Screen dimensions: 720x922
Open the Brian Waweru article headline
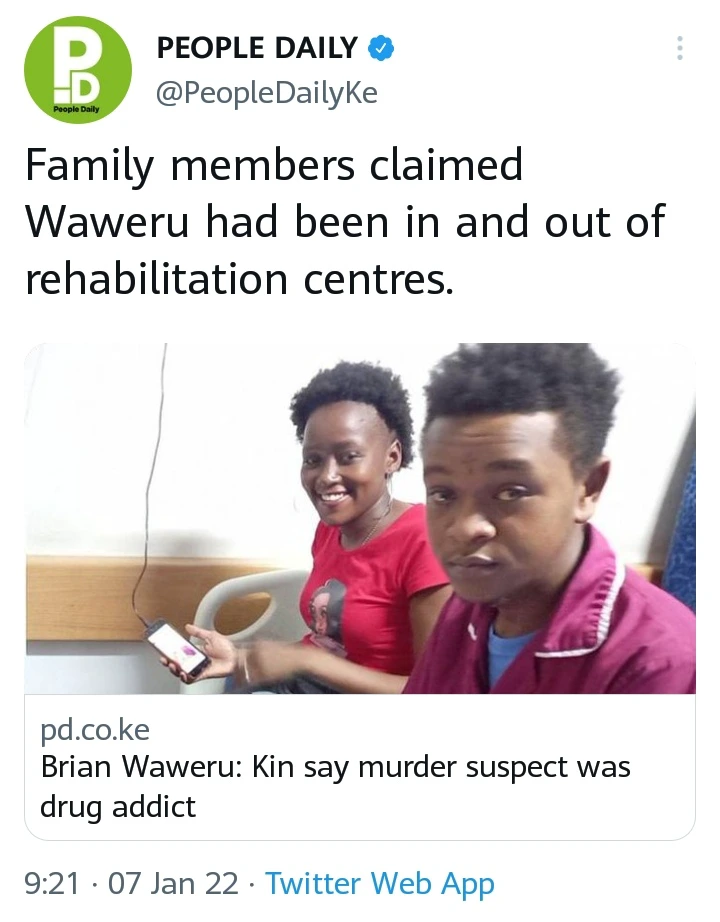point(335,786)
